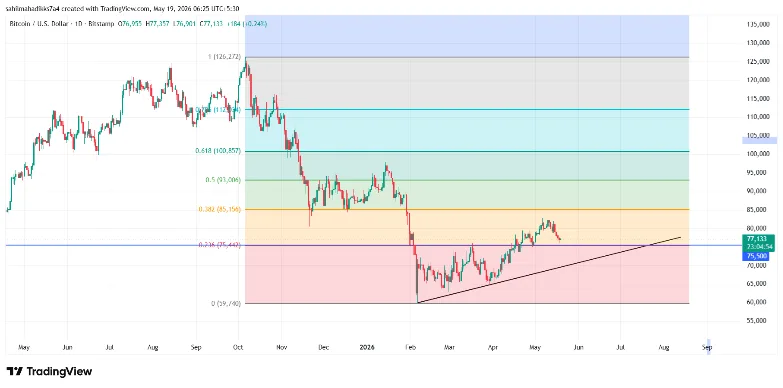Click the 100,000 price axis label
783x388 pixels.
coord(757,154)
